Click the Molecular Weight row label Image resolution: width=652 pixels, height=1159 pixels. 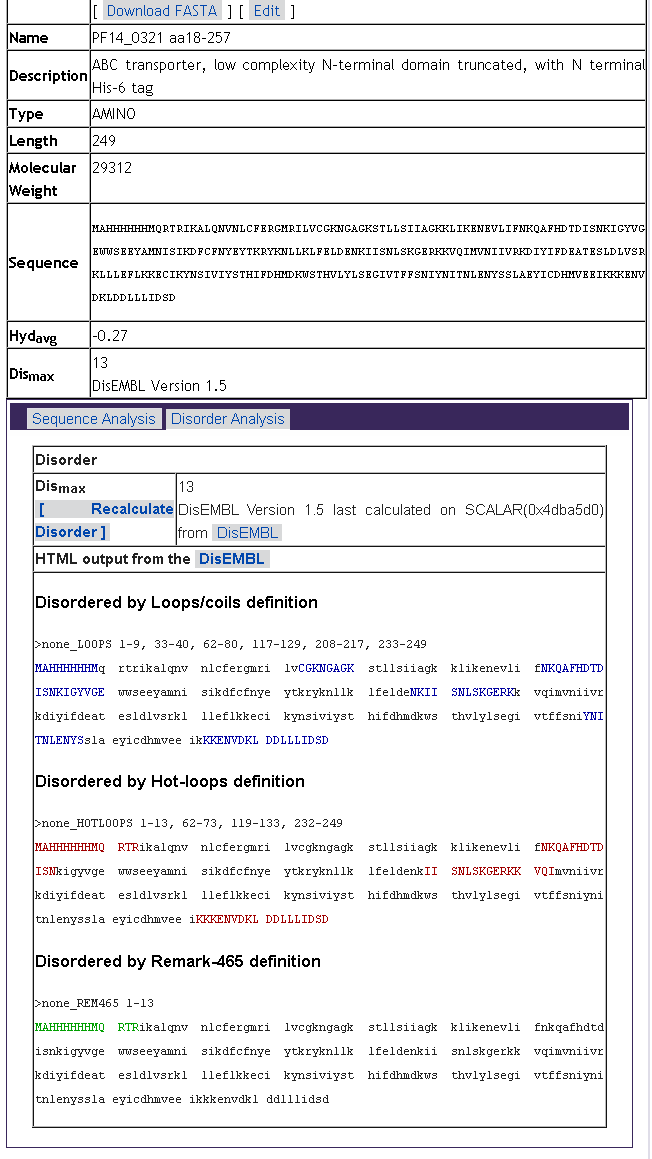click(x=43, y=179)
